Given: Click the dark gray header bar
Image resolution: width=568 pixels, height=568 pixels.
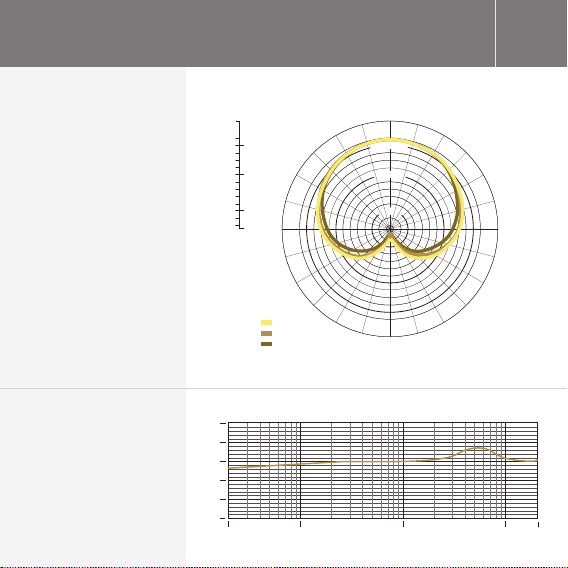Looking at the screenshot, I should click(247, 33).
